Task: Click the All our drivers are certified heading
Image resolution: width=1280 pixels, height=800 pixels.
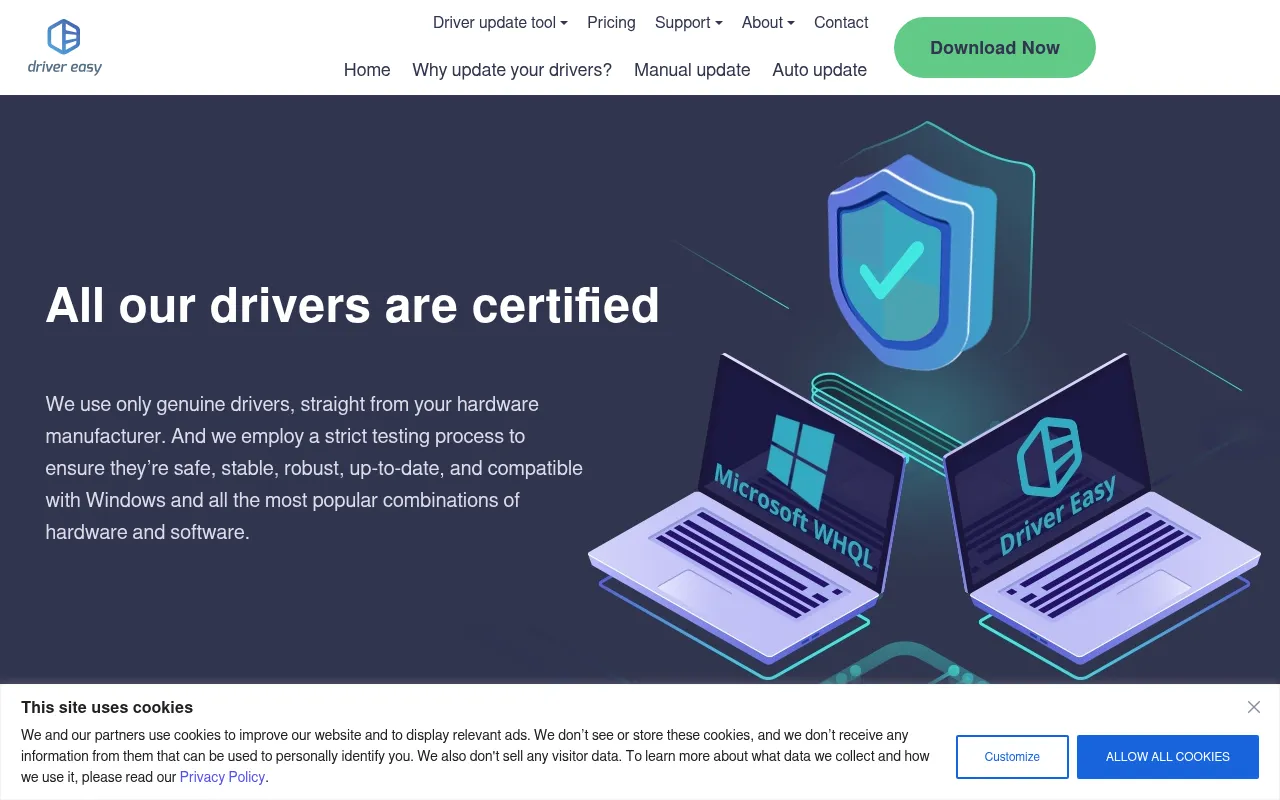Action: point(352,305)
